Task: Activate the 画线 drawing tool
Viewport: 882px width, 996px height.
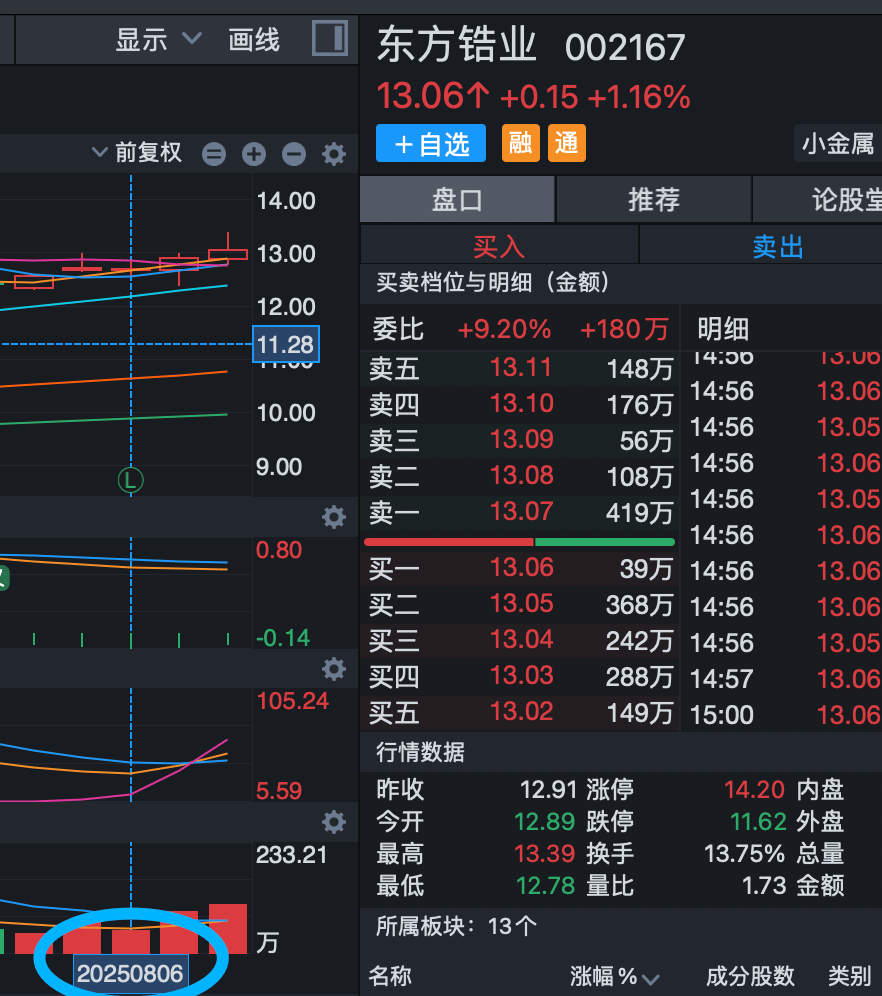Action: [254, 40]
